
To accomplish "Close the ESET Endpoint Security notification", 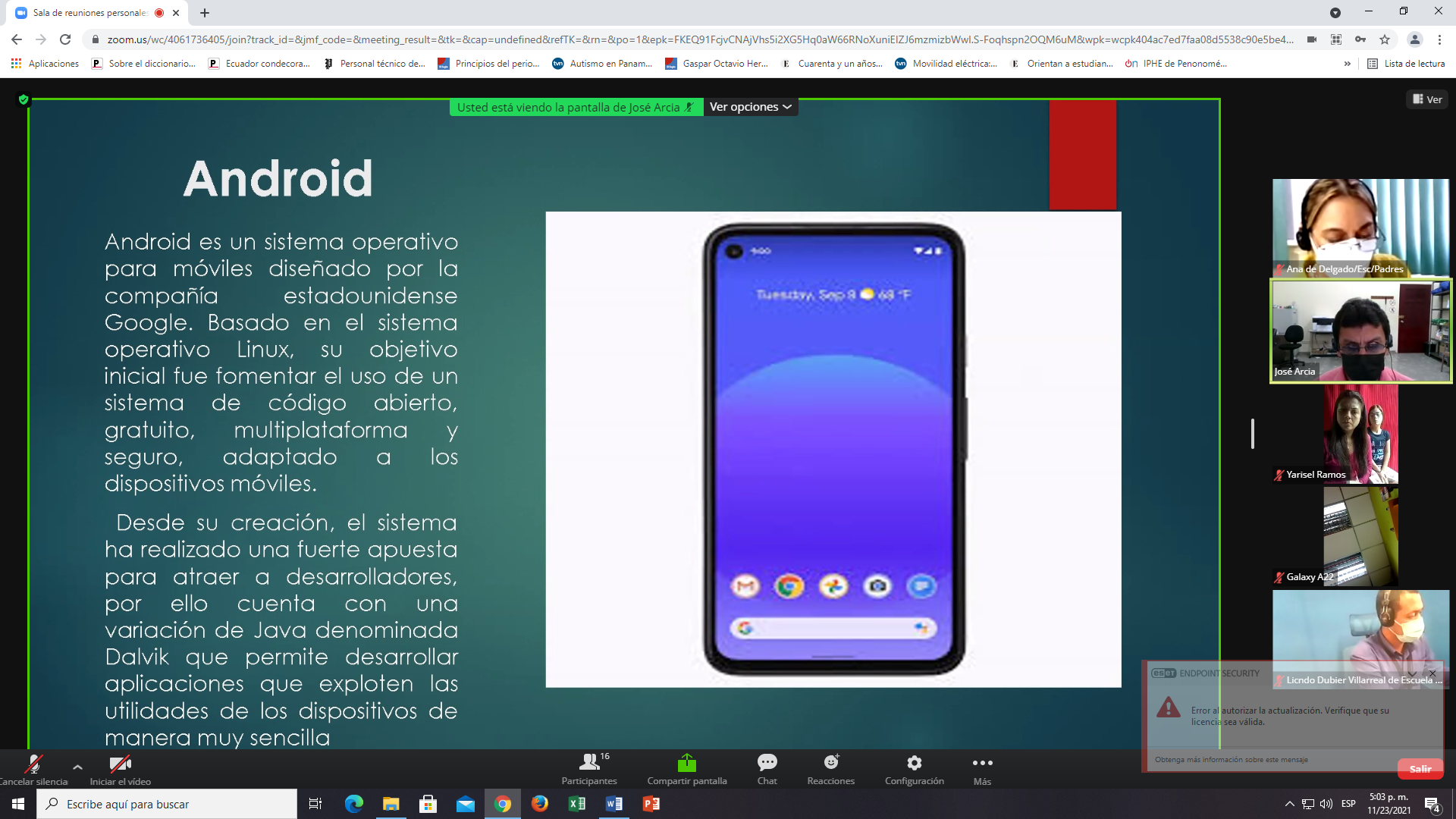I will tap(1432, 673).
